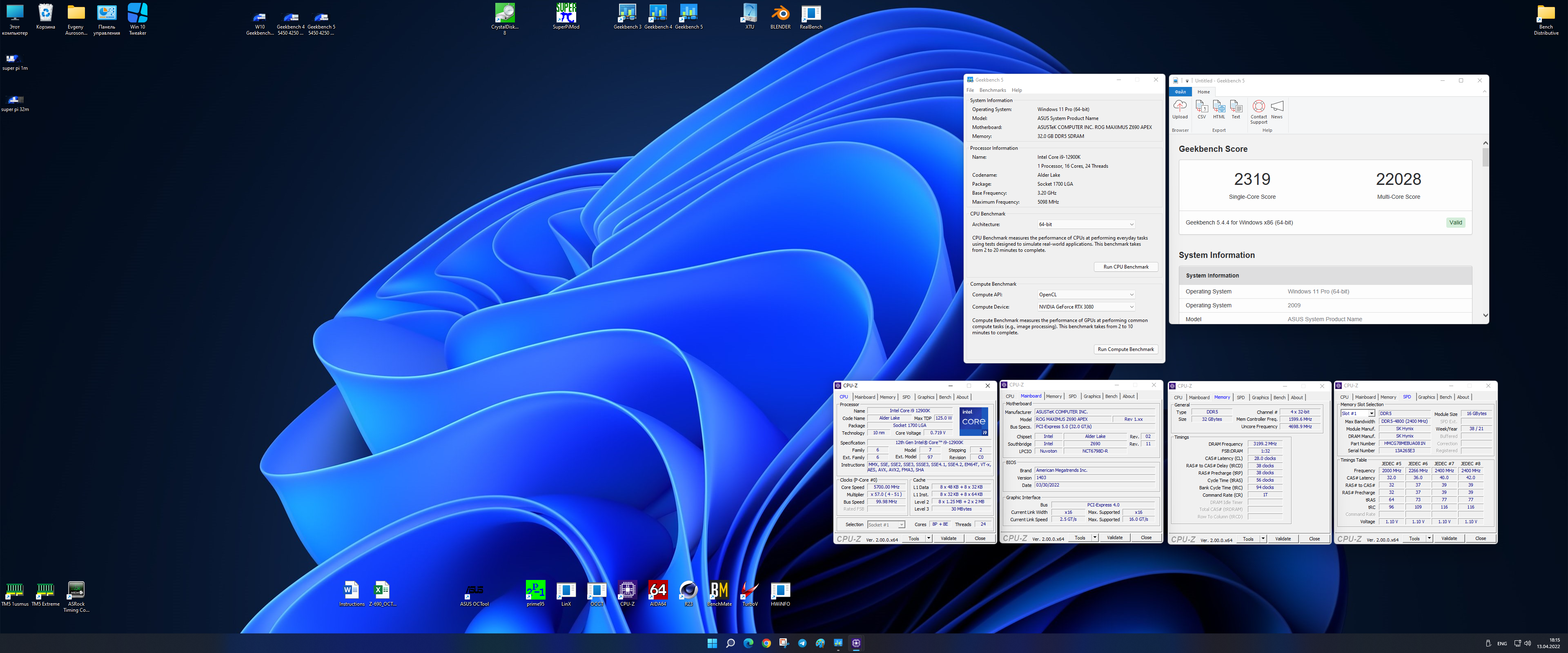
Task: Open the SuperPiMod desktop icon
Action: [x=566, y=16]
